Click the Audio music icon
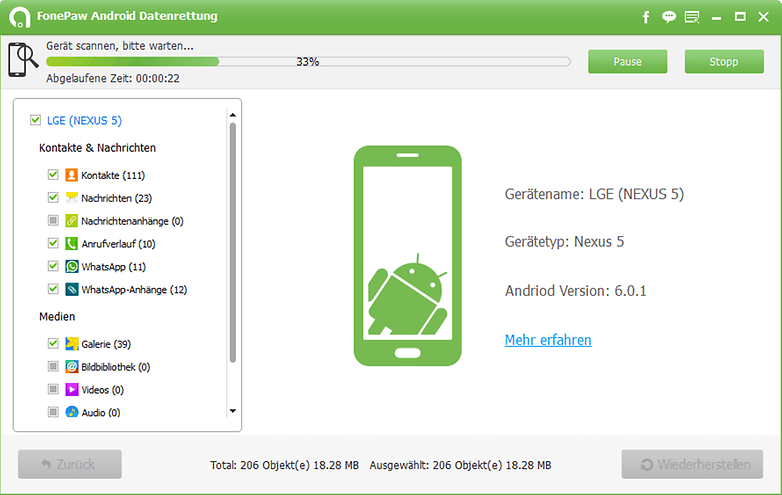Screen dimensions: 782x495 71,412
